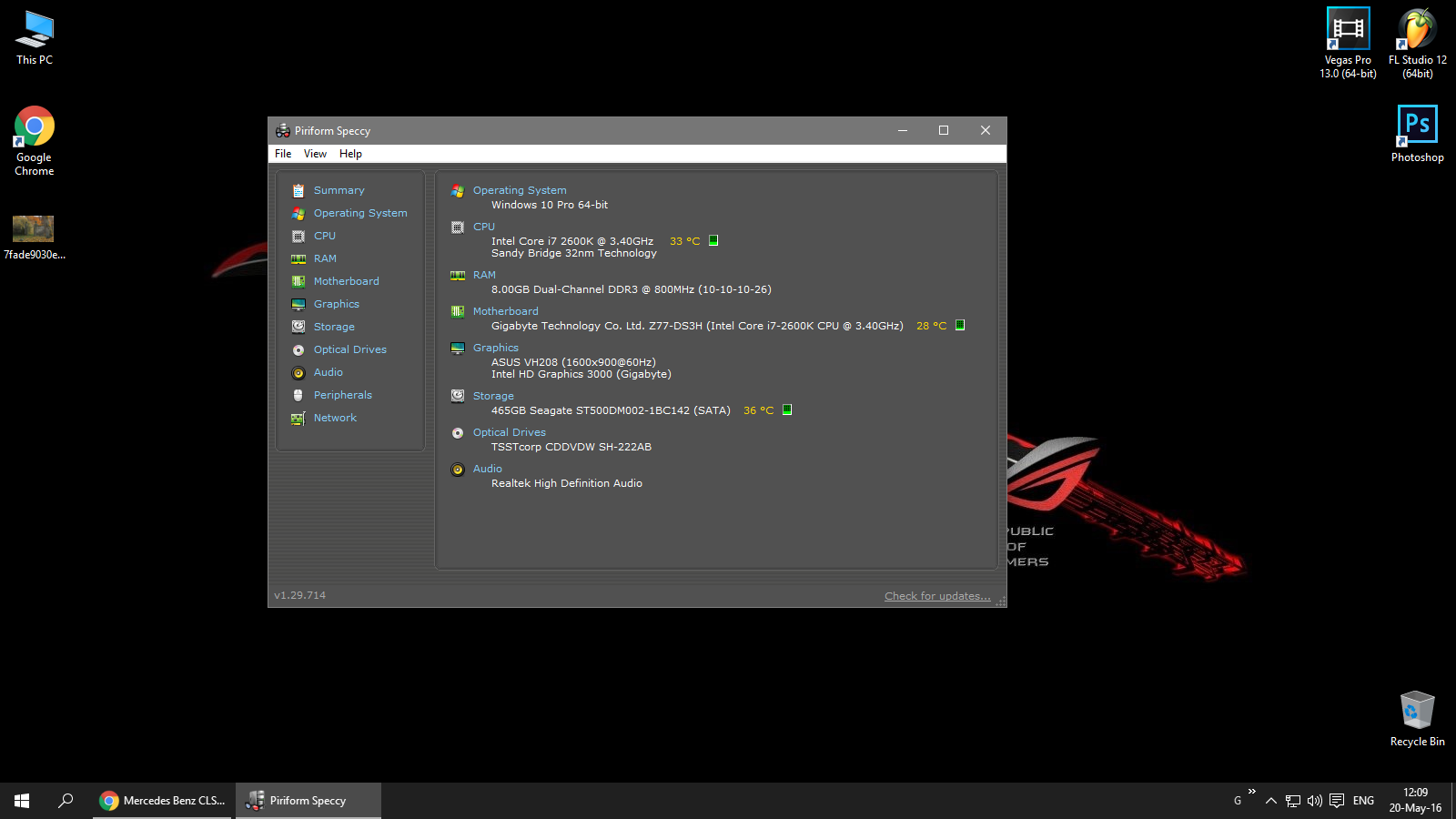Open the File menu
Screen dimensions: 1456x819
tap(283, 154)
